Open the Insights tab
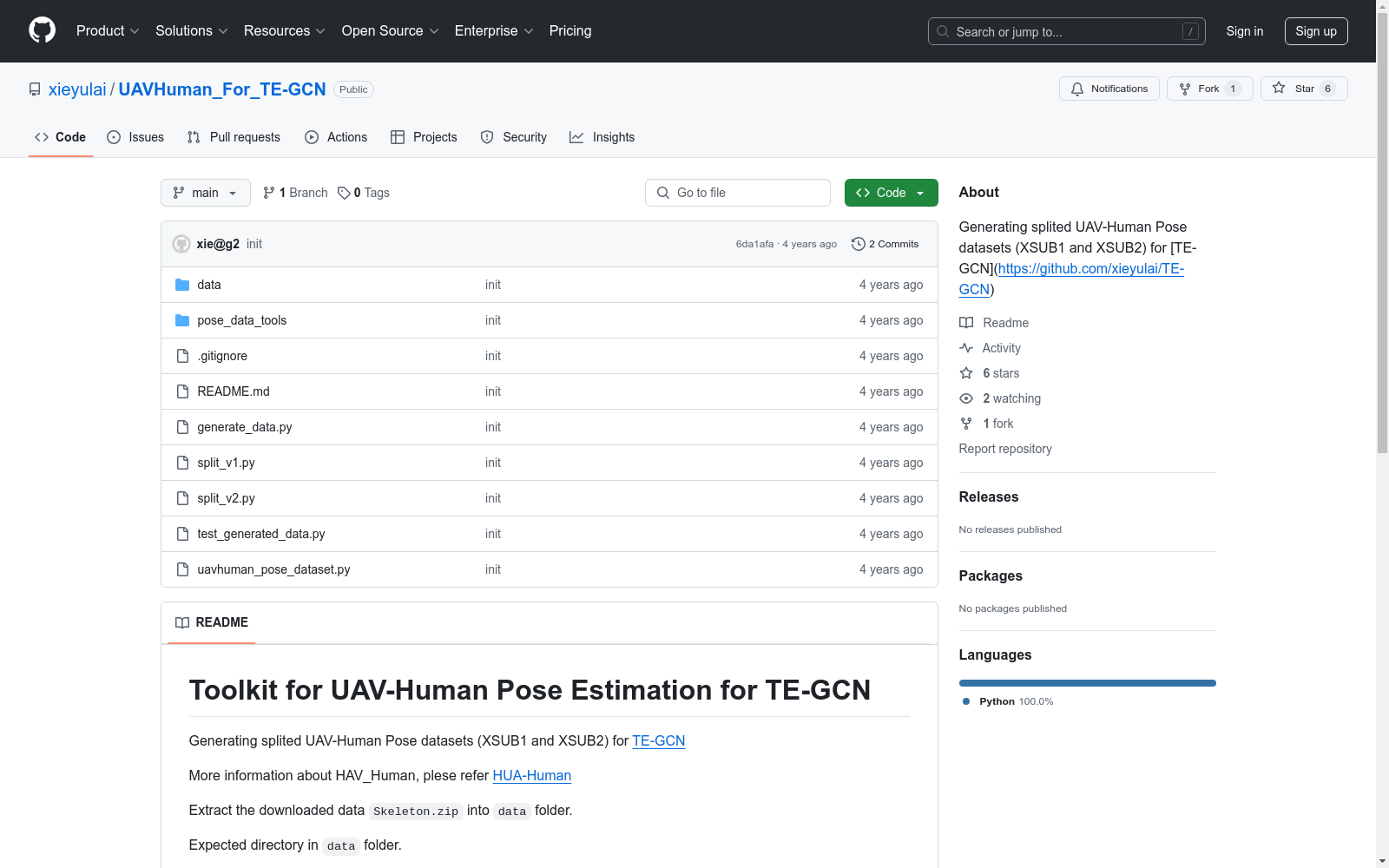1389x868 pixels. coord(602,137)
